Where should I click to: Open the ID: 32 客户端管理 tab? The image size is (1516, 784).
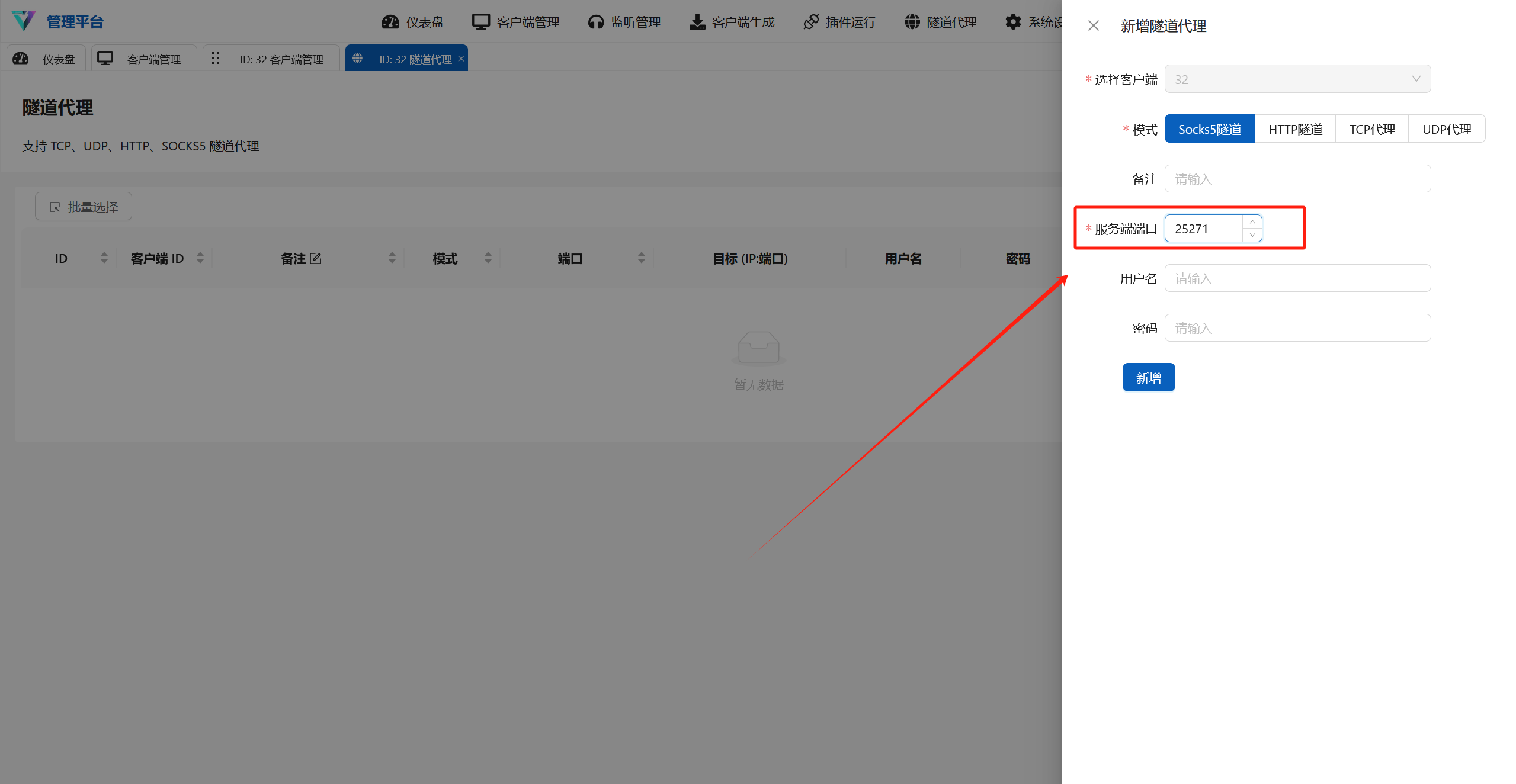(x=271, y=58)
